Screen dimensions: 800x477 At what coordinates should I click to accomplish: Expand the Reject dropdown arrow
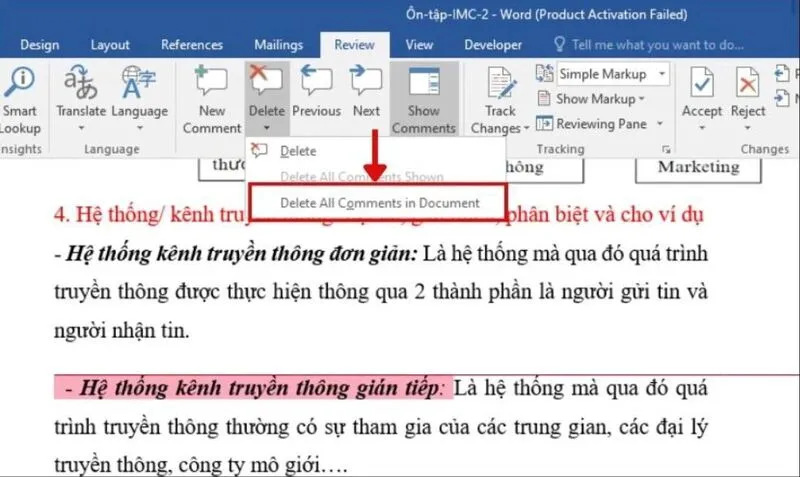click(x=747, y=128)
